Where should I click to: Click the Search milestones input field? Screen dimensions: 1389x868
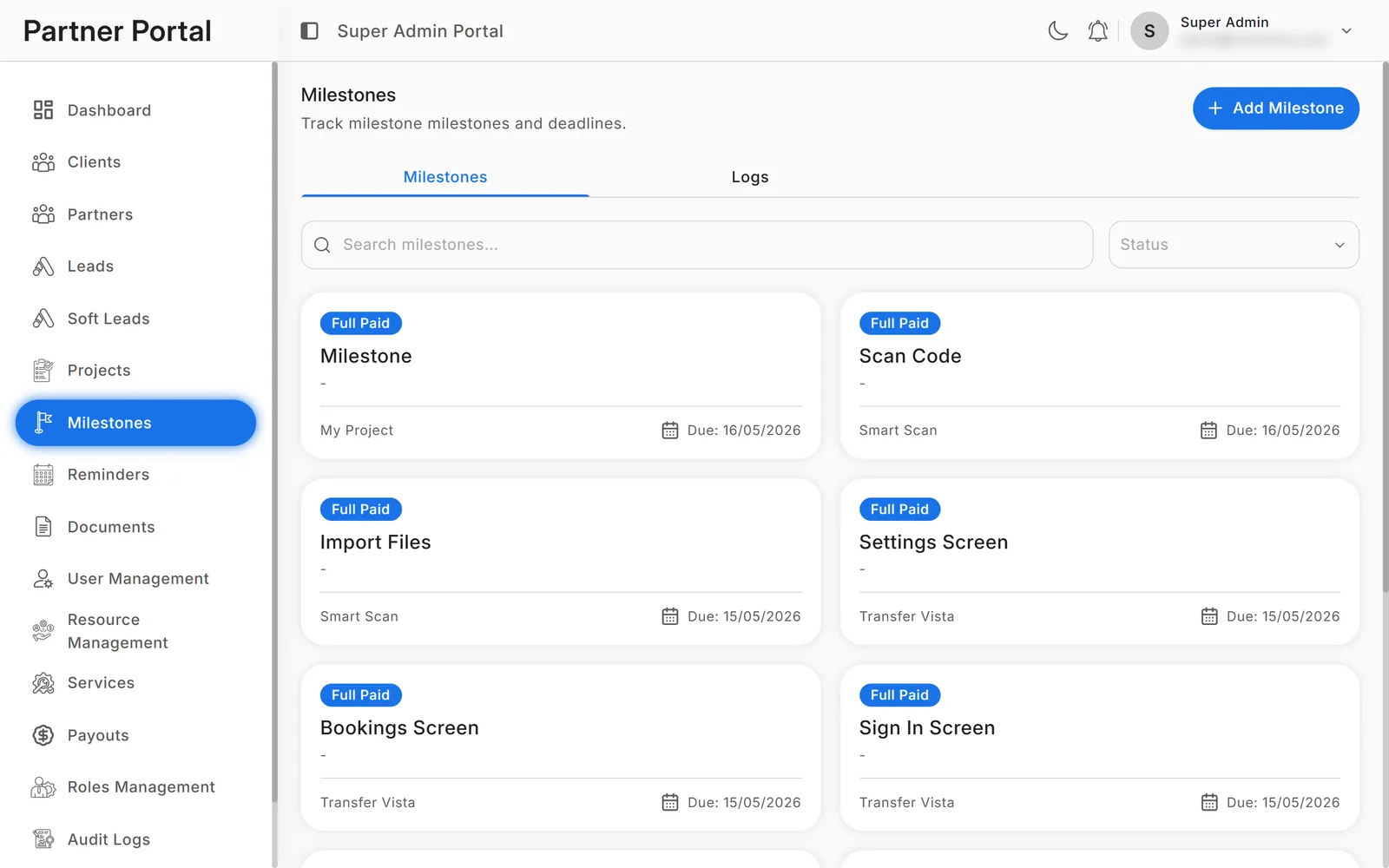pyautogui.click(x=697, y=245)
